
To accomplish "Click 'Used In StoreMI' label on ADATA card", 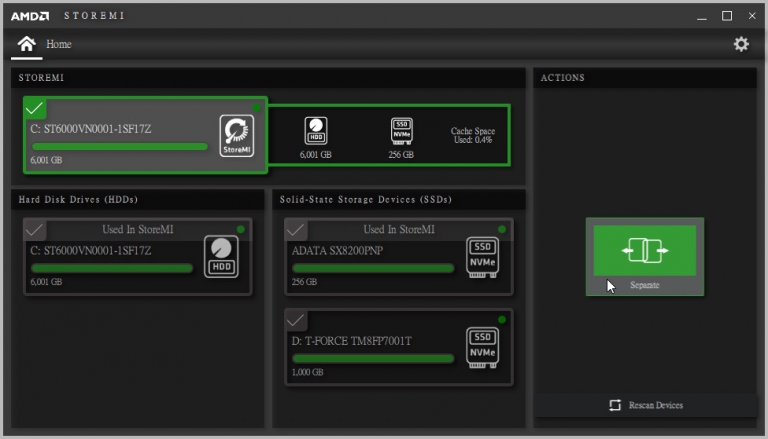I will [399, 229].
